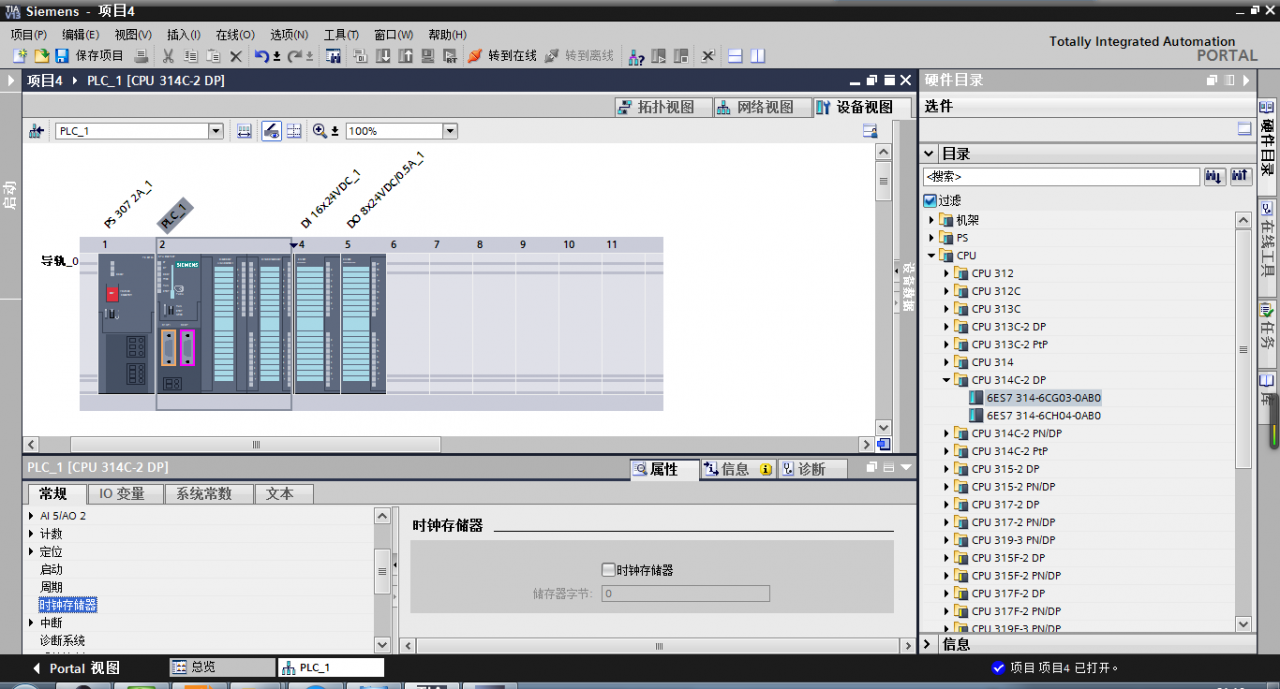Collapse the CPU folder in catalog
The width and height of the screenshot is (1280, 689).
click(x=932, y=256)
